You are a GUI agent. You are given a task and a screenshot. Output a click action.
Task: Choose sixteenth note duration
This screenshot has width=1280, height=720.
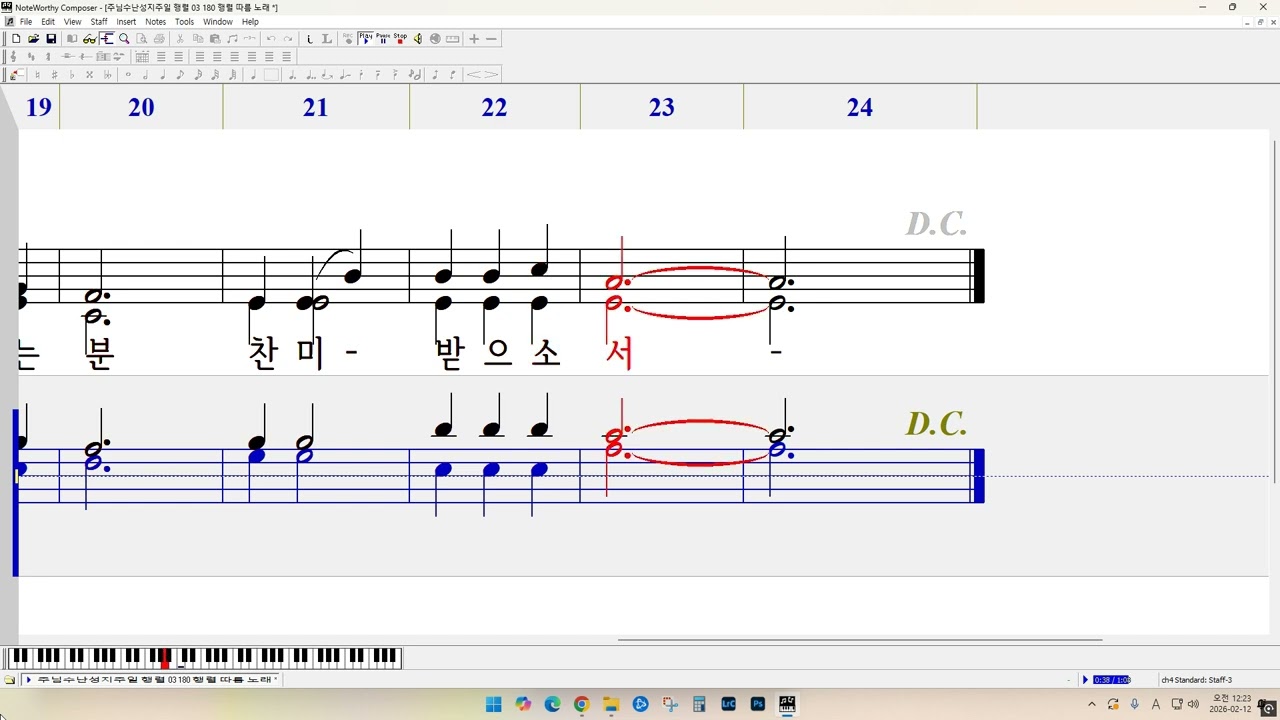(198, 75)
